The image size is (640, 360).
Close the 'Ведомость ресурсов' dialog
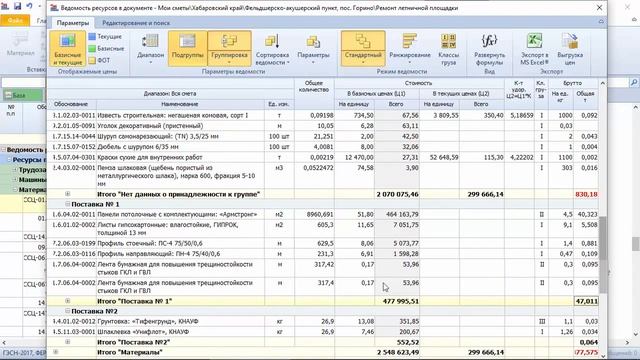(x=599, y=8)
